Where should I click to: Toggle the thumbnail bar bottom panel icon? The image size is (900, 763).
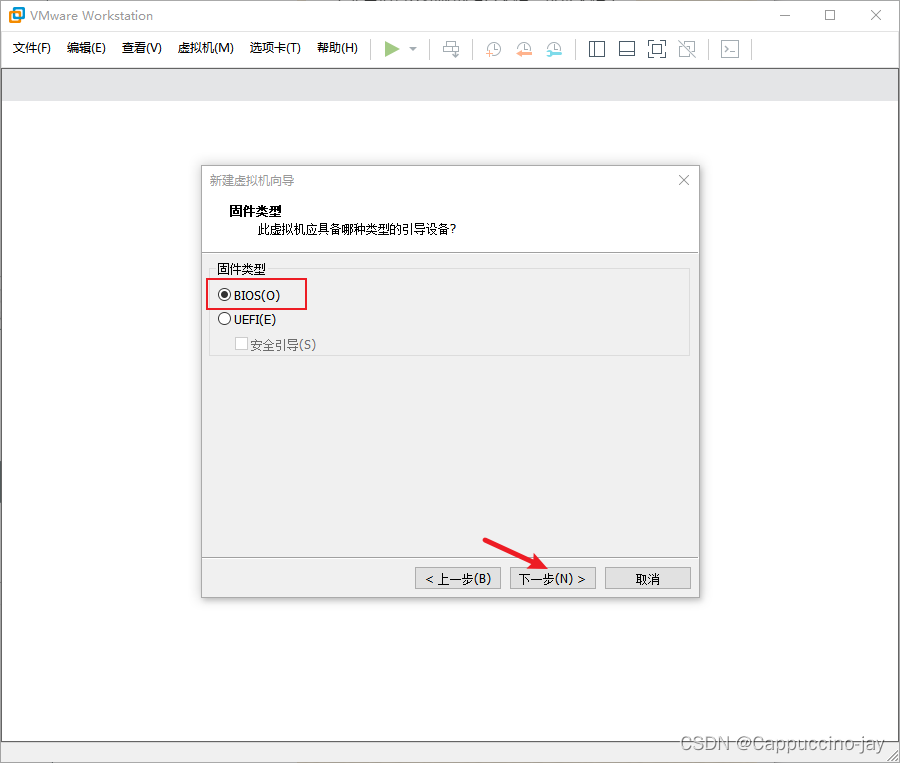627,49
